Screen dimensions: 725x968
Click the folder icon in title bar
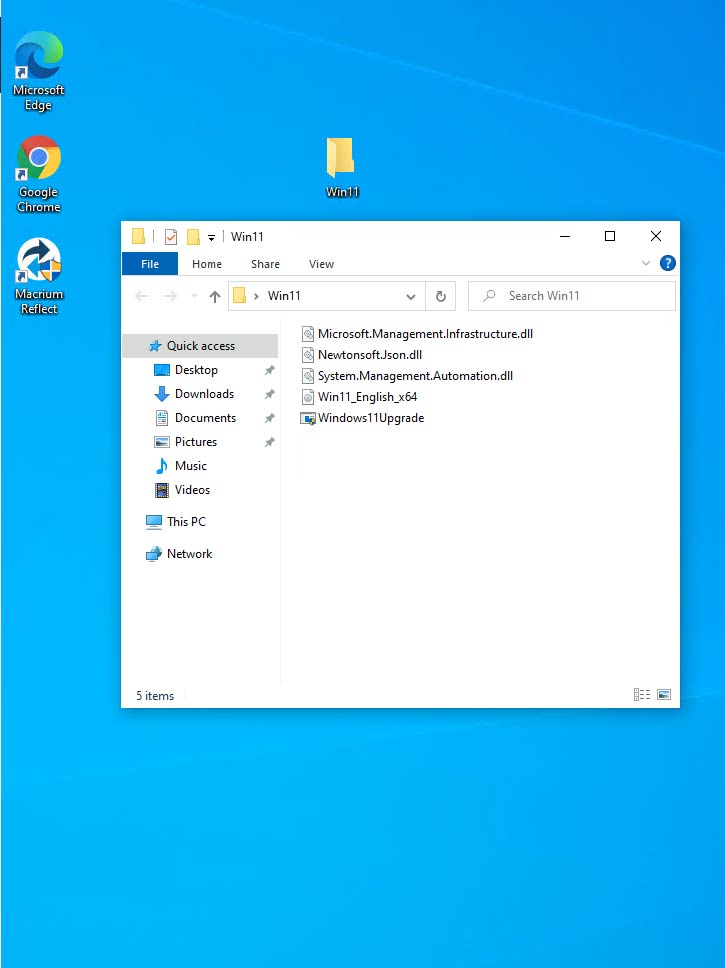[x=138, y=236]
